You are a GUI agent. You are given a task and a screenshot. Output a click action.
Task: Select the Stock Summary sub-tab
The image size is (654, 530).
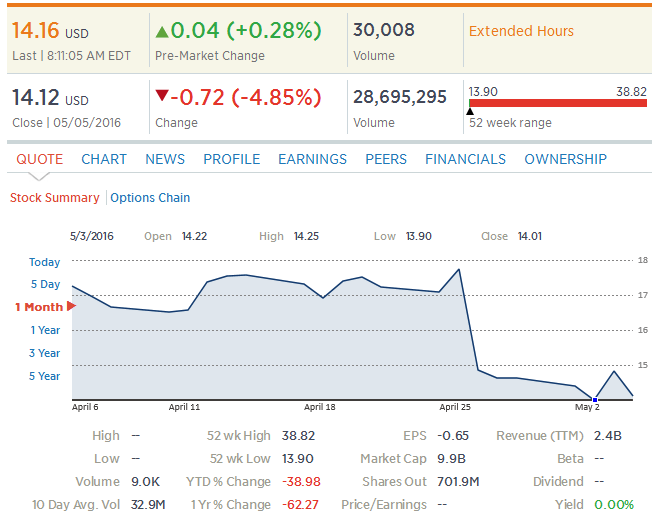coord(55,198)
